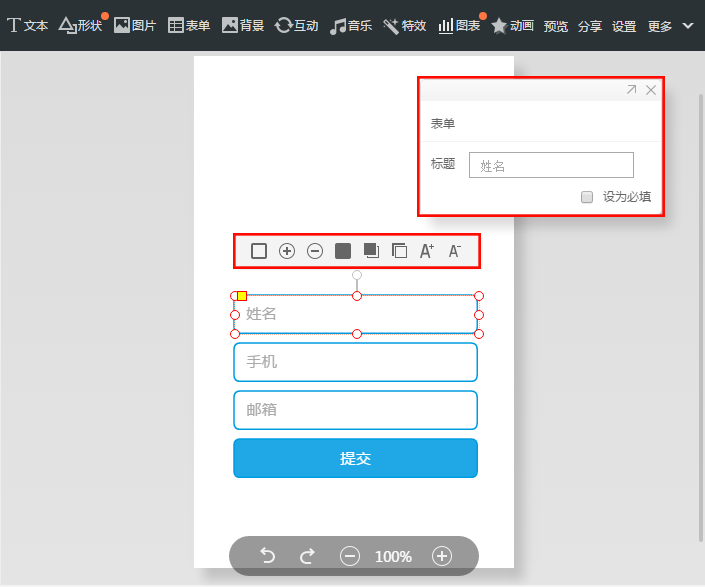Open the 表单 form tool
Image resolution: width=705 pixels, height=587 pixels.
(189, 26)
